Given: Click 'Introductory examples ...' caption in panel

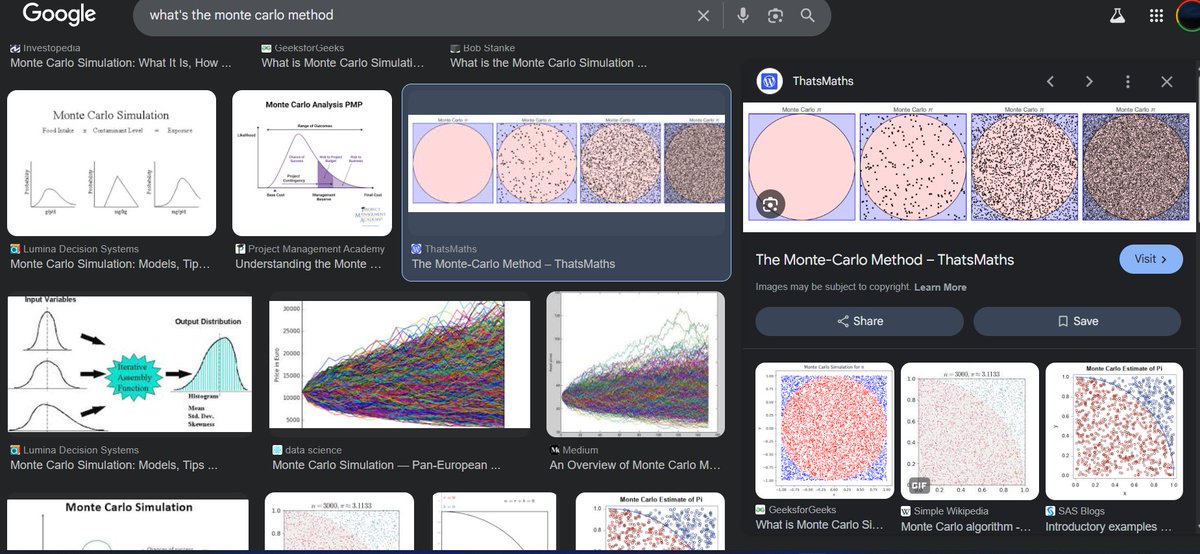Looking at the screenshot, I should click(x=1108, y=526).
